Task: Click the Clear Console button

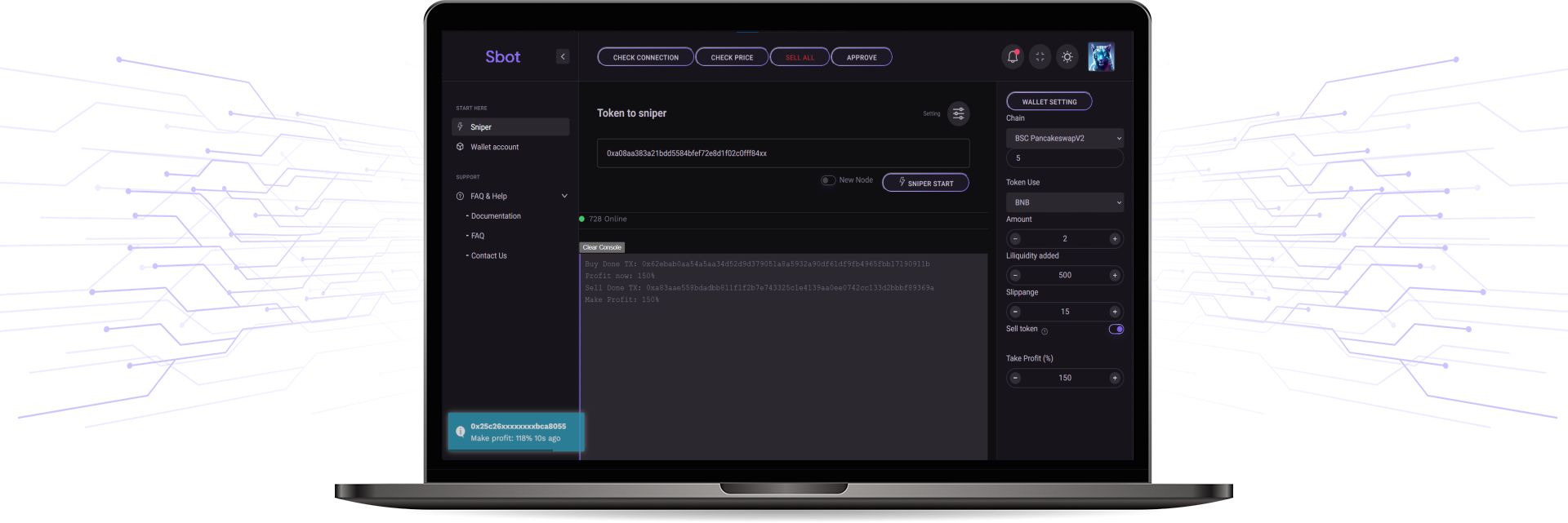Action: (x=602, y=247)
